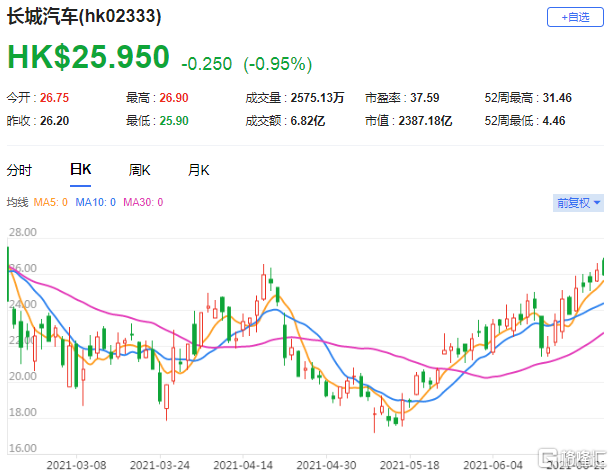Click the 成交量 value 2575.13万
Viewport: 613px width, 475px height.
[317, 98]
